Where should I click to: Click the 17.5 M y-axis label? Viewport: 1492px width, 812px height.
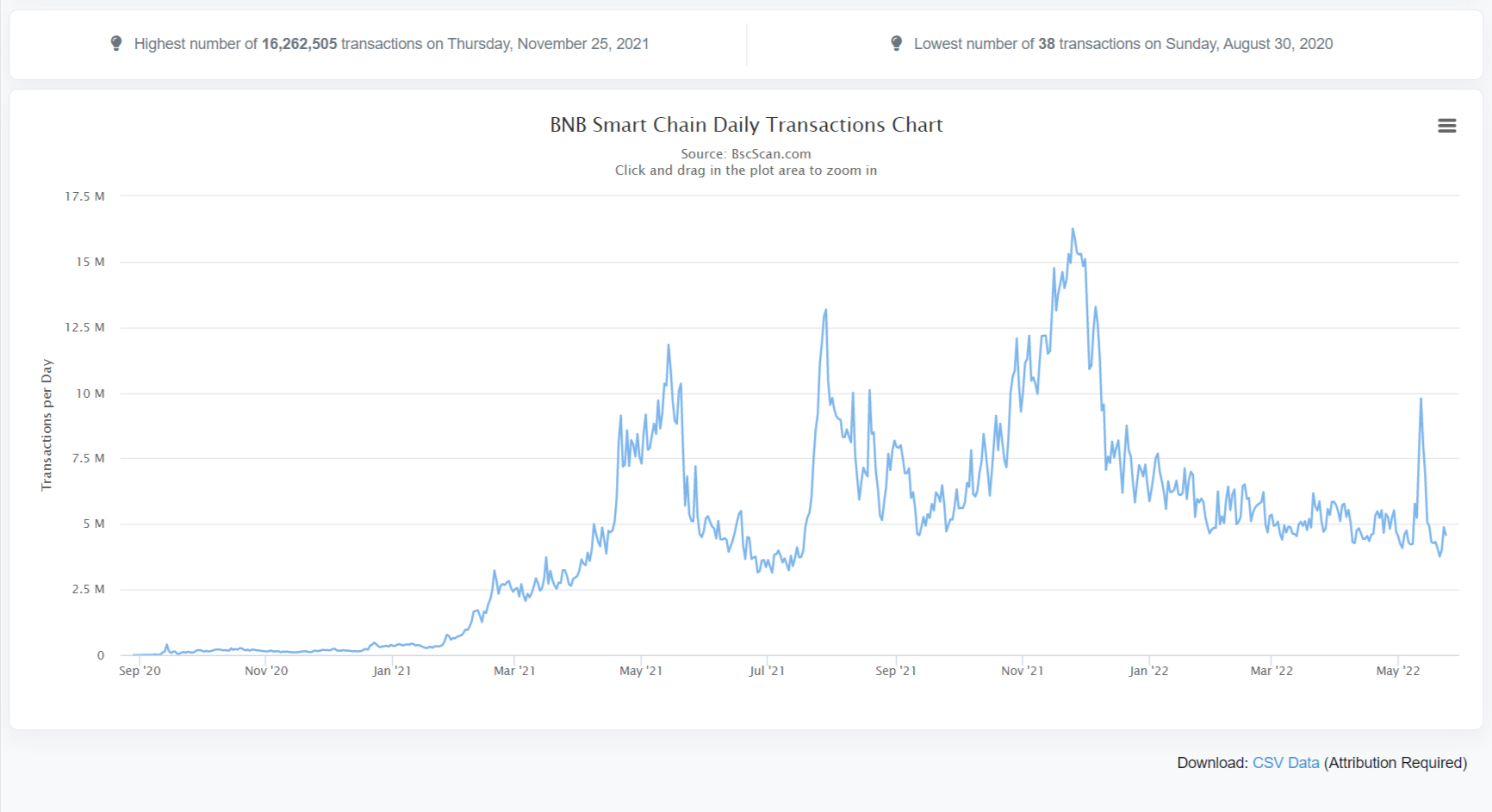coord(84,196)
